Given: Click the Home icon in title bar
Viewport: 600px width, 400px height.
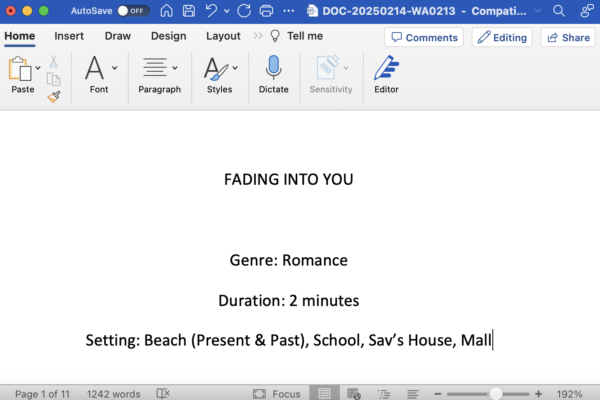Looking at the screenshot, I should [166, 11].
